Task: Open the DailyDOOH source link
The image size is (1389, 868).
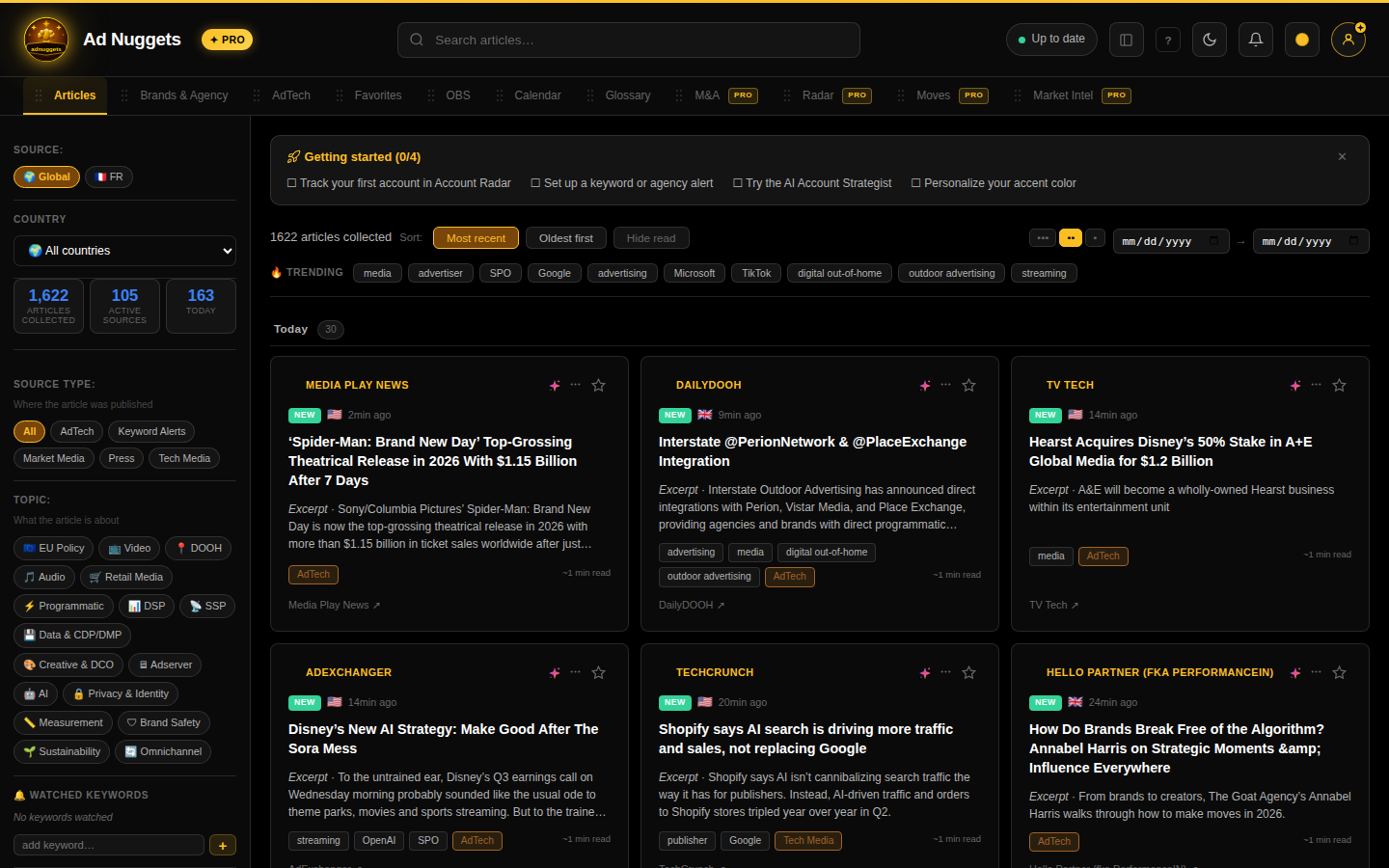Action: click(692, 606)
